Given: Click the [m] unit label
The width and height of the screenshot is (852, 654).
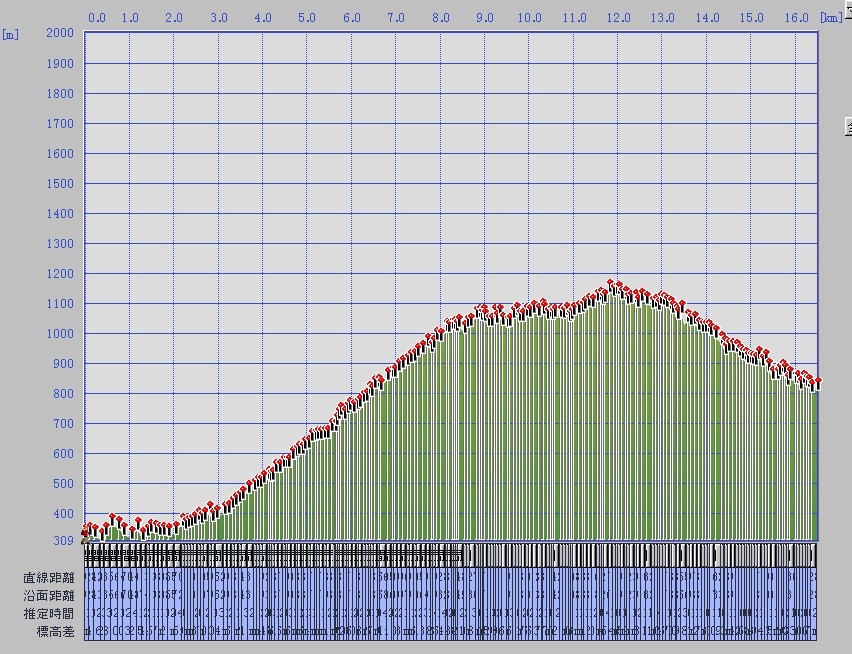Looking at the screenshot, I should tap(10, 34).
